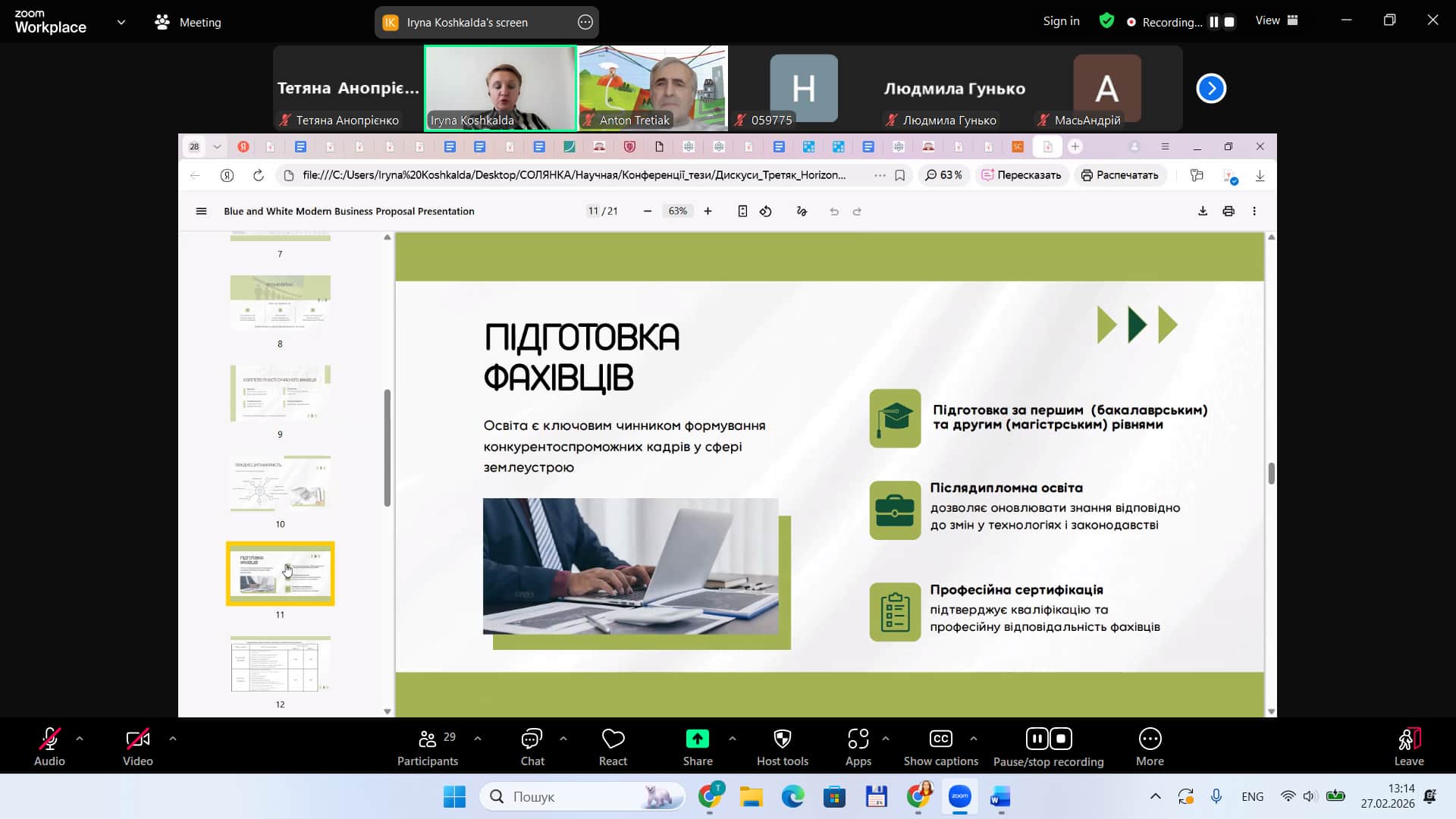Click the Sign in link
Viewport: 1456px width, 819px height.
pyautogui.click(x=1061, y=21)
